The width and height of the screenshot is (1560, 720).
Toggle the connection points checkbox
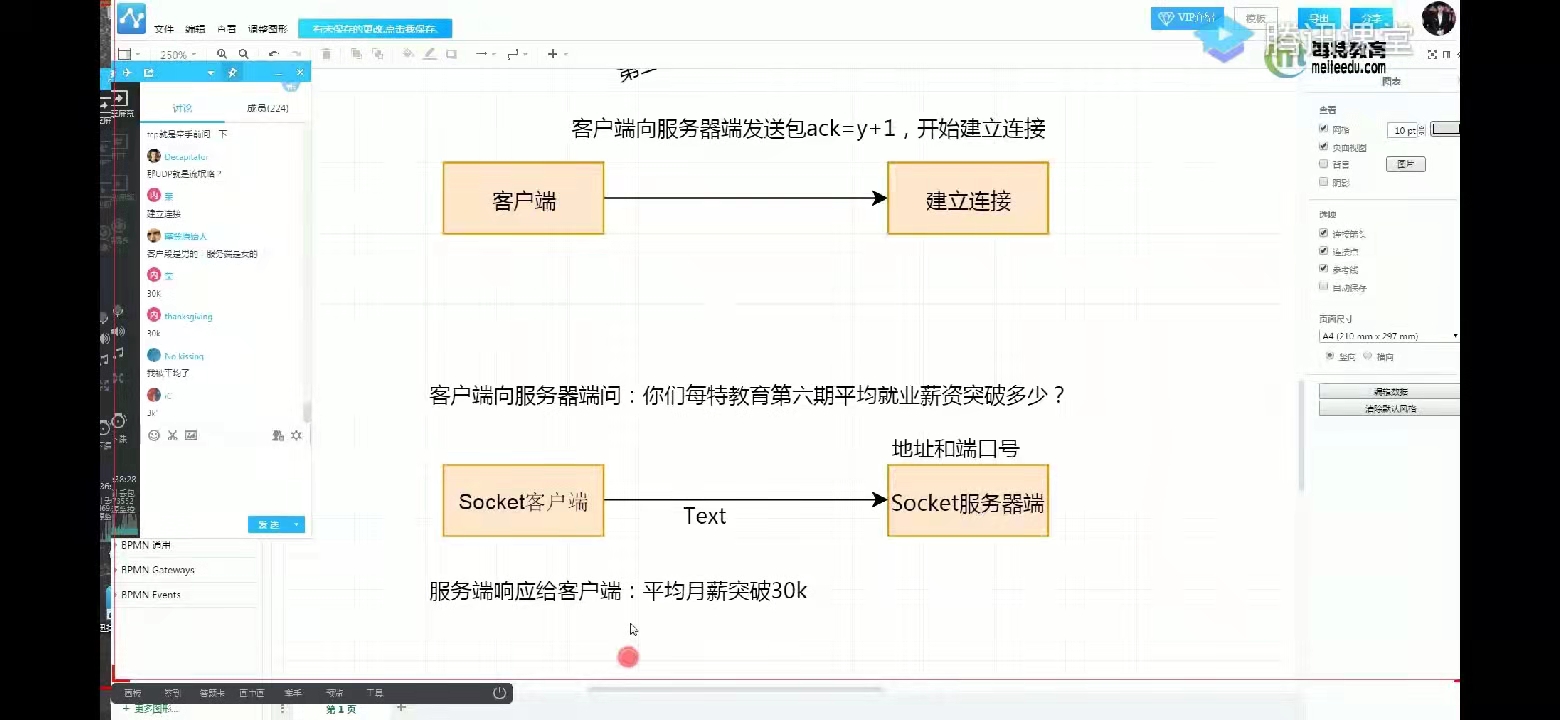pos(1324,251)
